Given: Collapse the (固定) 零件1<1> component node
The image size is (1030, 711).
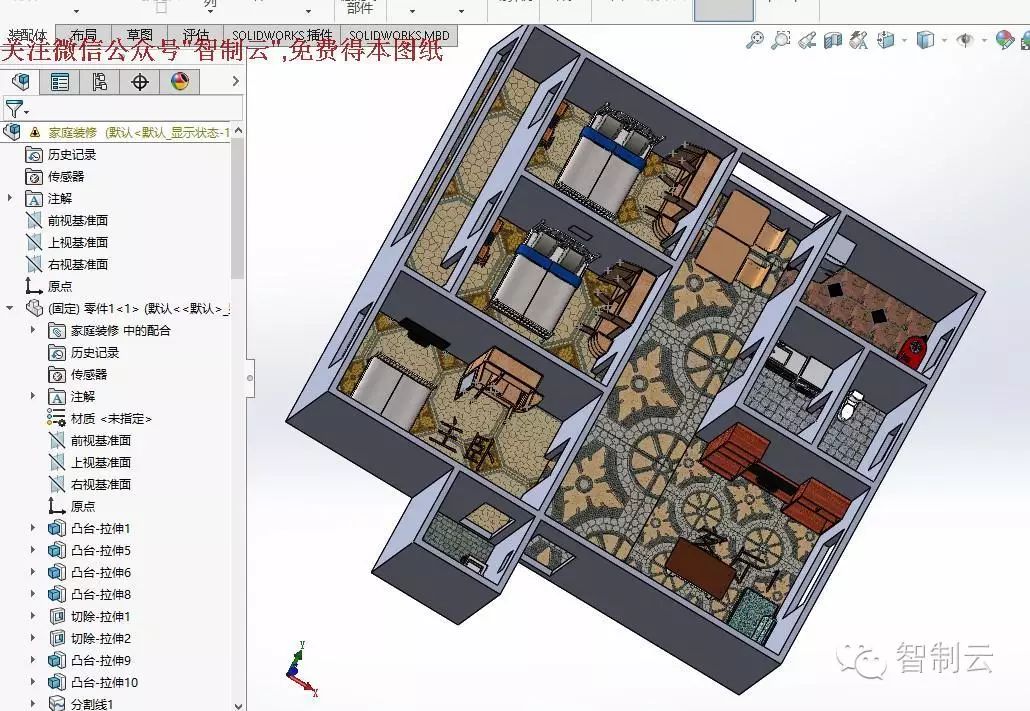Looking at the screenshot, I should click(x=10, y=308).
